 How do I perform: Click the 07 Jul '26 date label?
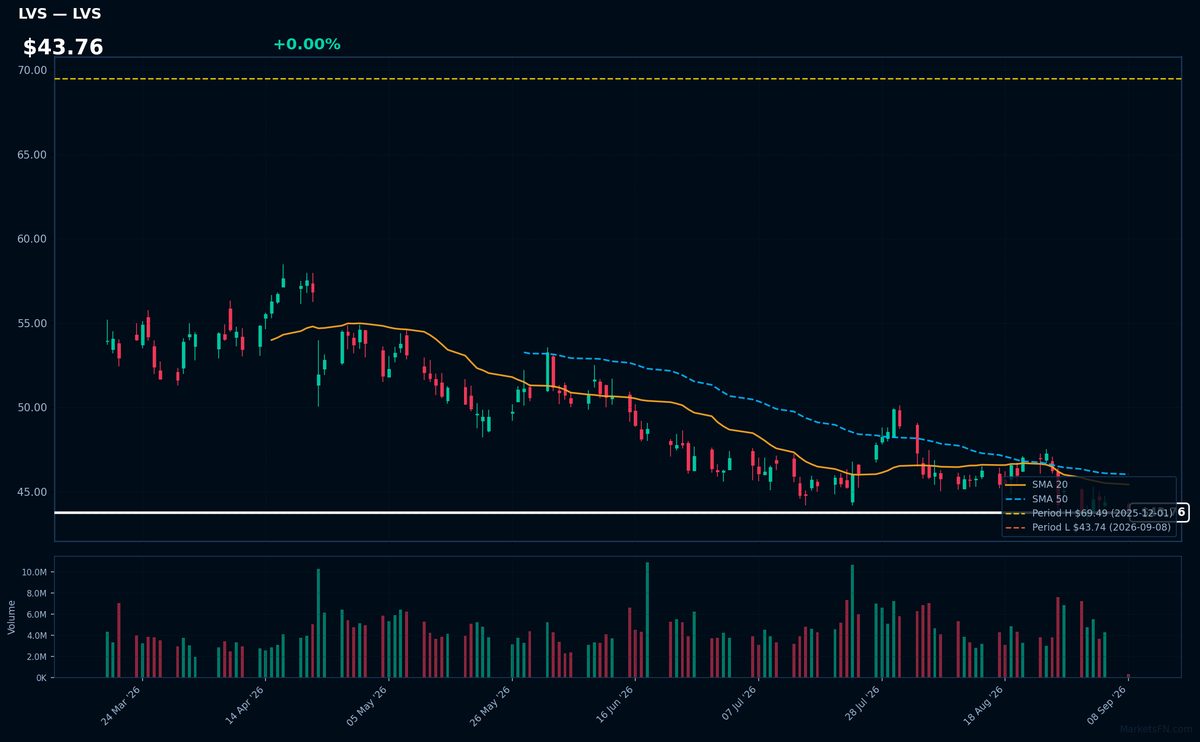point(739,704)
